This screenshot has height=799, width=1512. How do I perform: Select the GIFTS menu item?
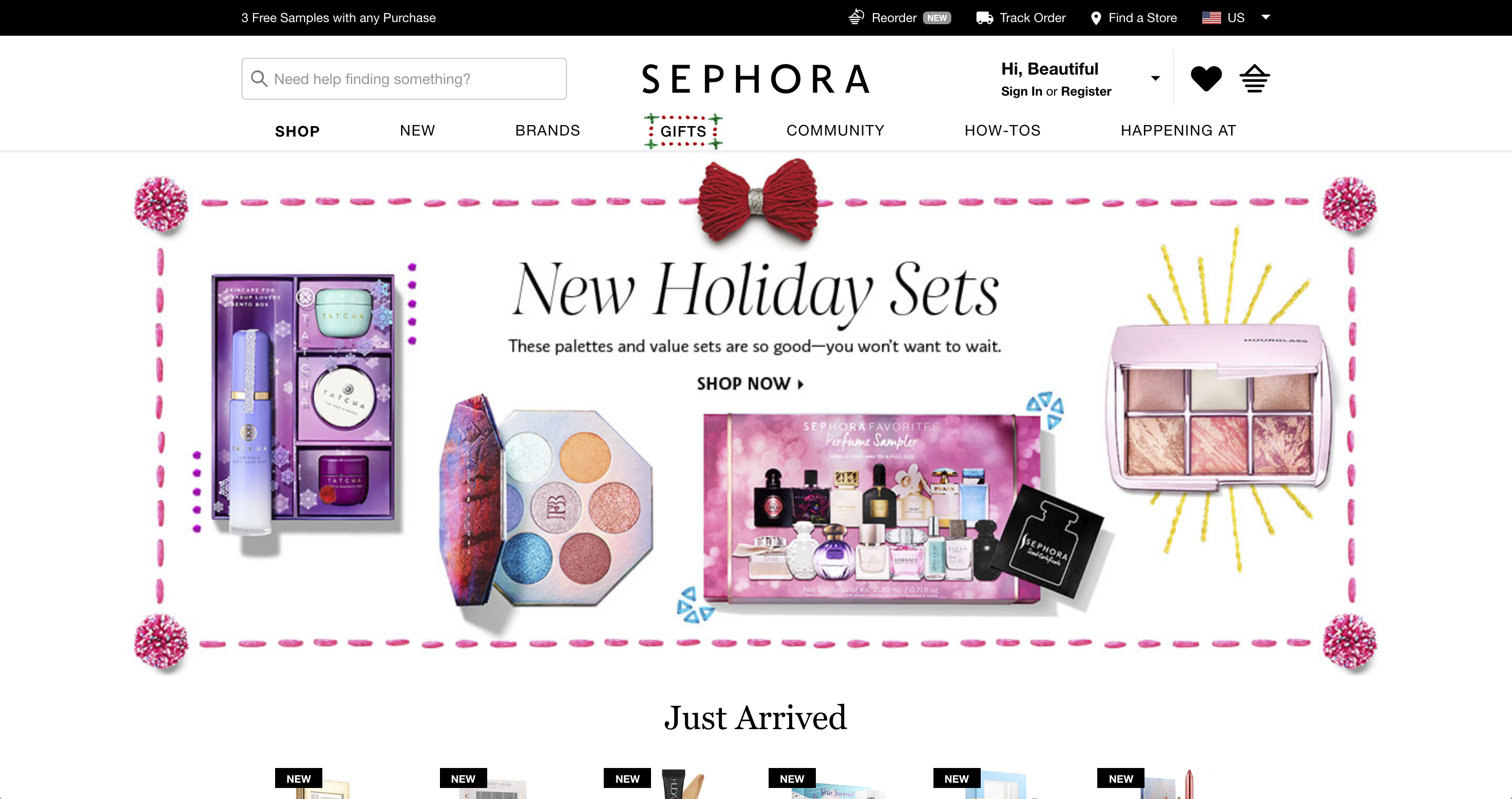tap(683, 131)
